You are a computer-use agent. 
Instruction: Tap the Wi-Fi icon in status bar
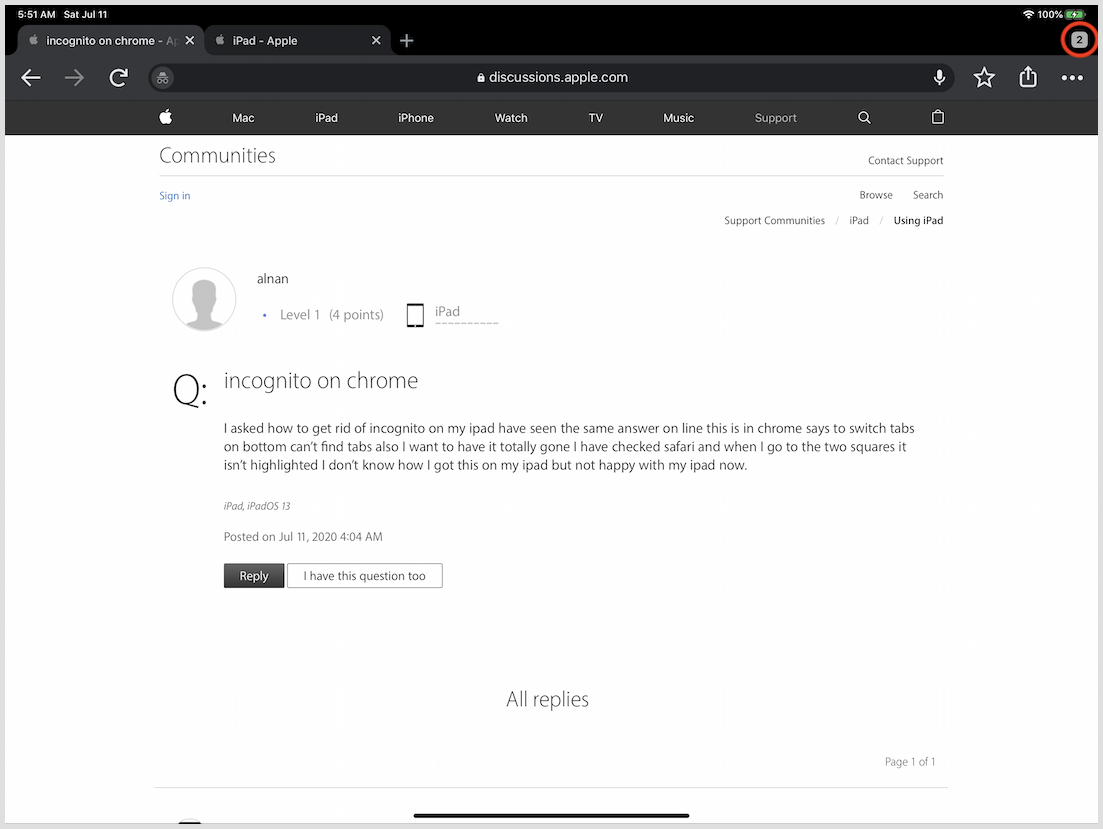coord(1028,14)
